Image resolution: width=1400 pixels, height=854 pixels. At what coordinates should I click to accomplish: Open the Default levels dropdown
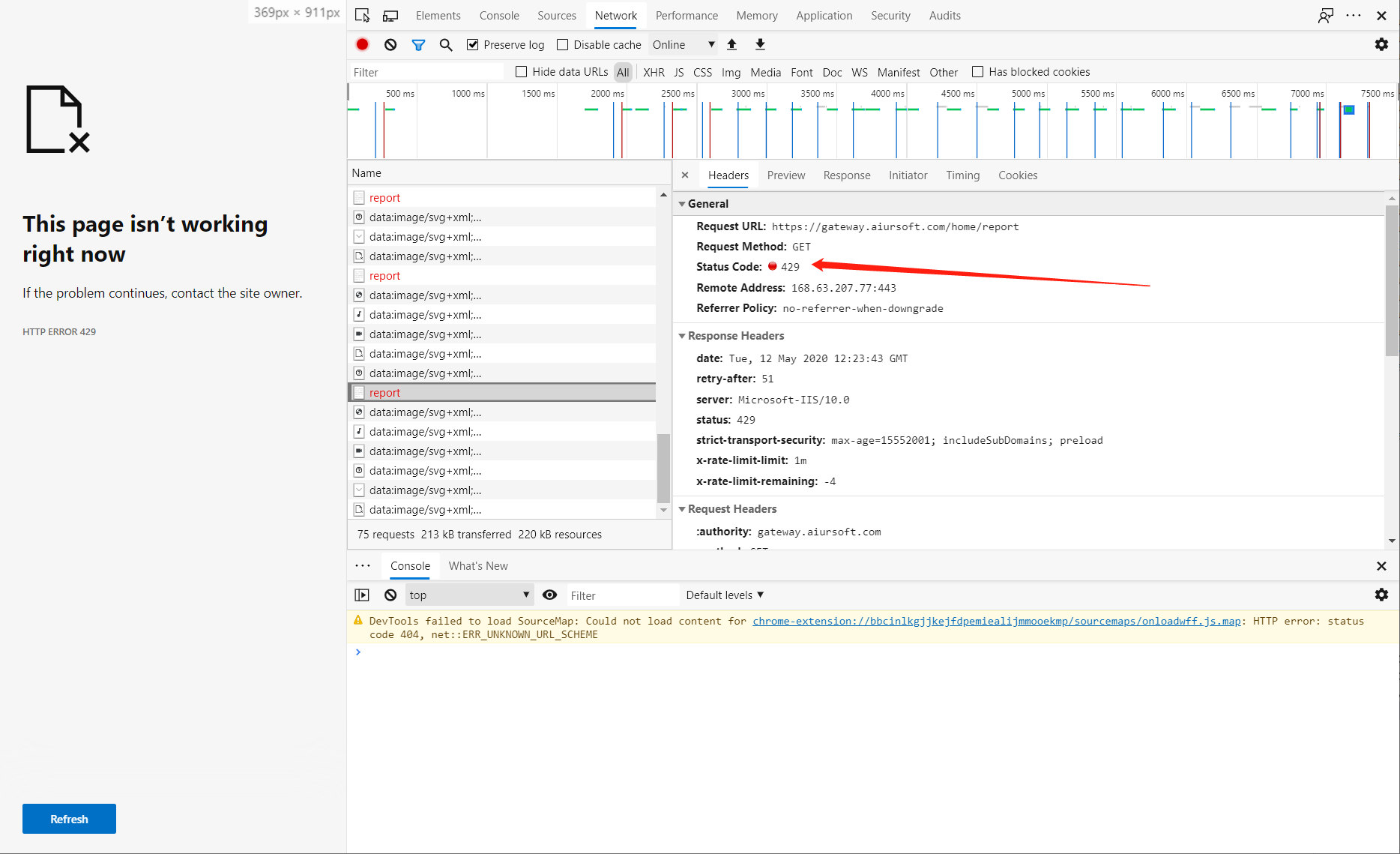pos(724,595)
